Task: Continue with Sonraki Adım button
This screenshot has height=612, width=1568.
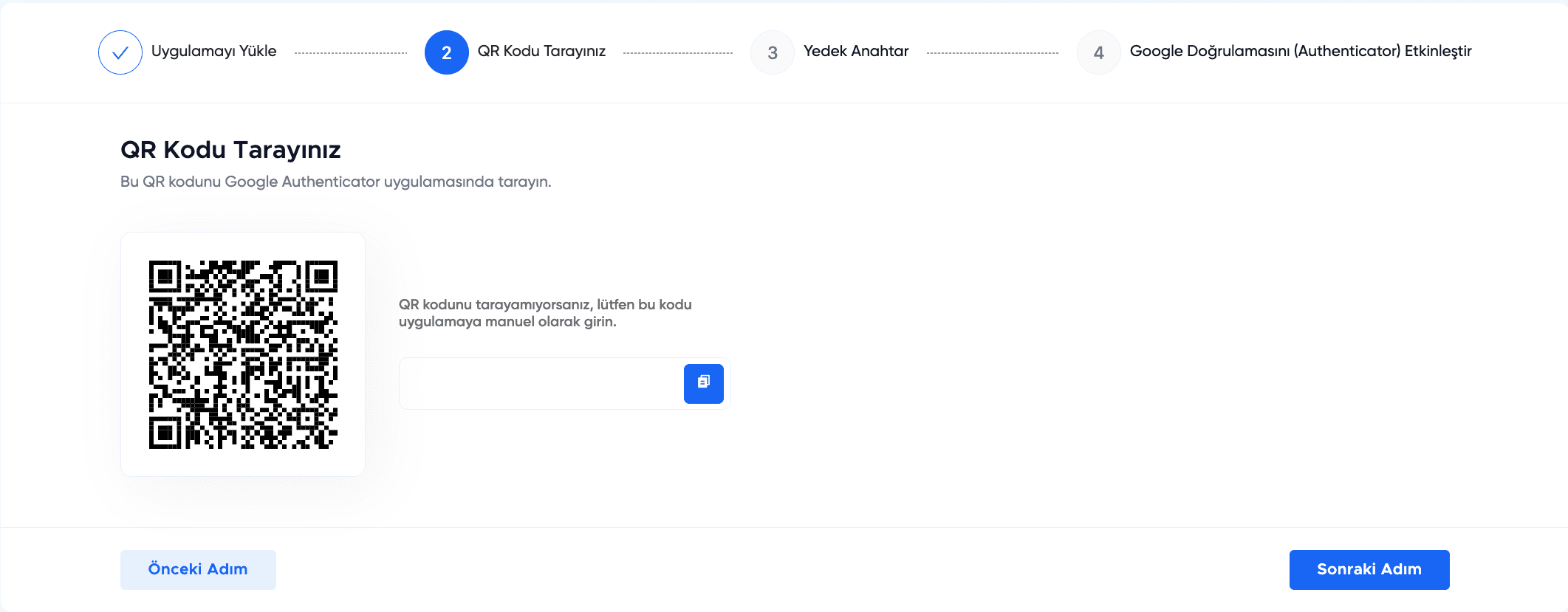Action: coord(1369,569)
